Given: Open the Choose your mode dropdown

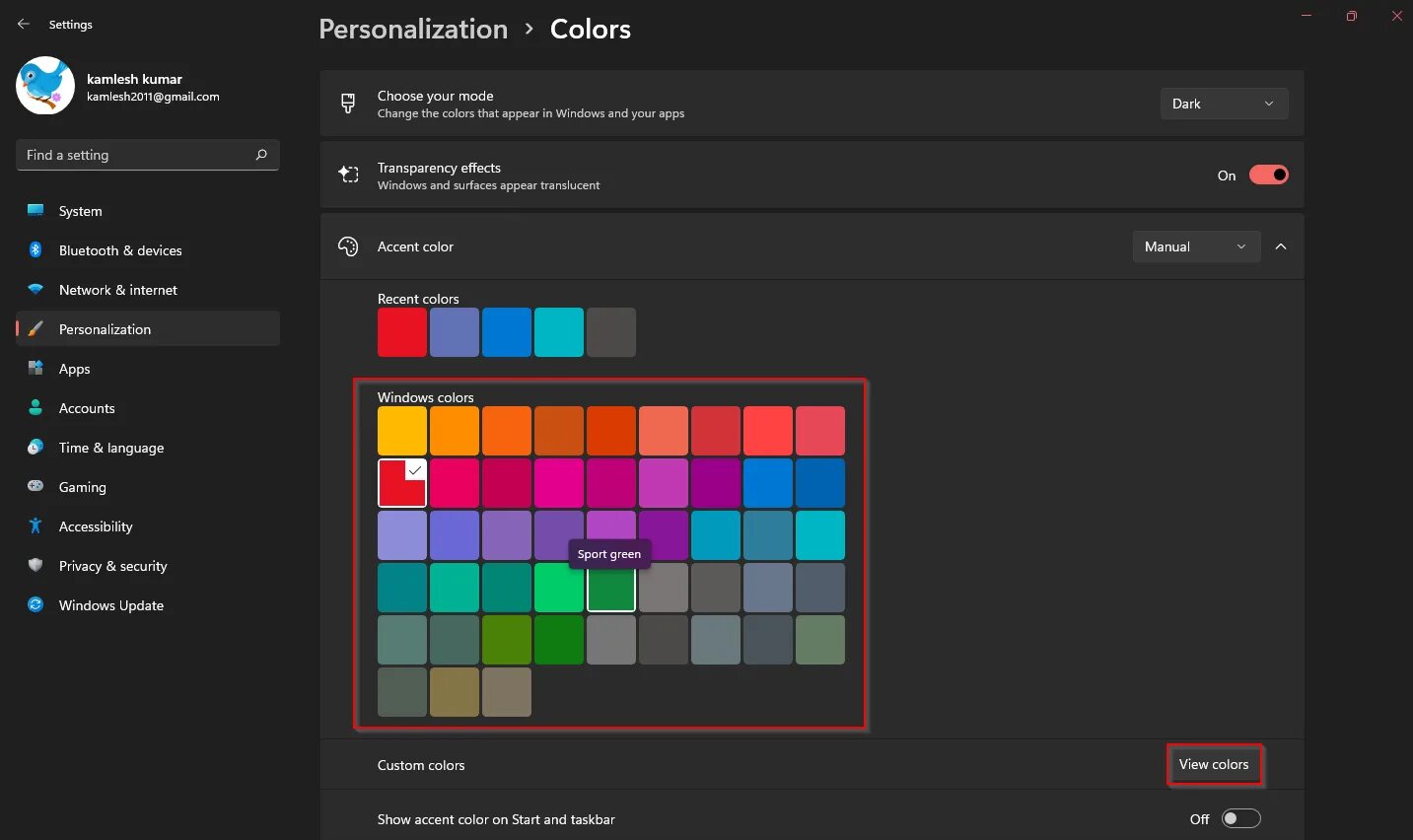Looking at the screenshot, I should [x=1223, y=104].
